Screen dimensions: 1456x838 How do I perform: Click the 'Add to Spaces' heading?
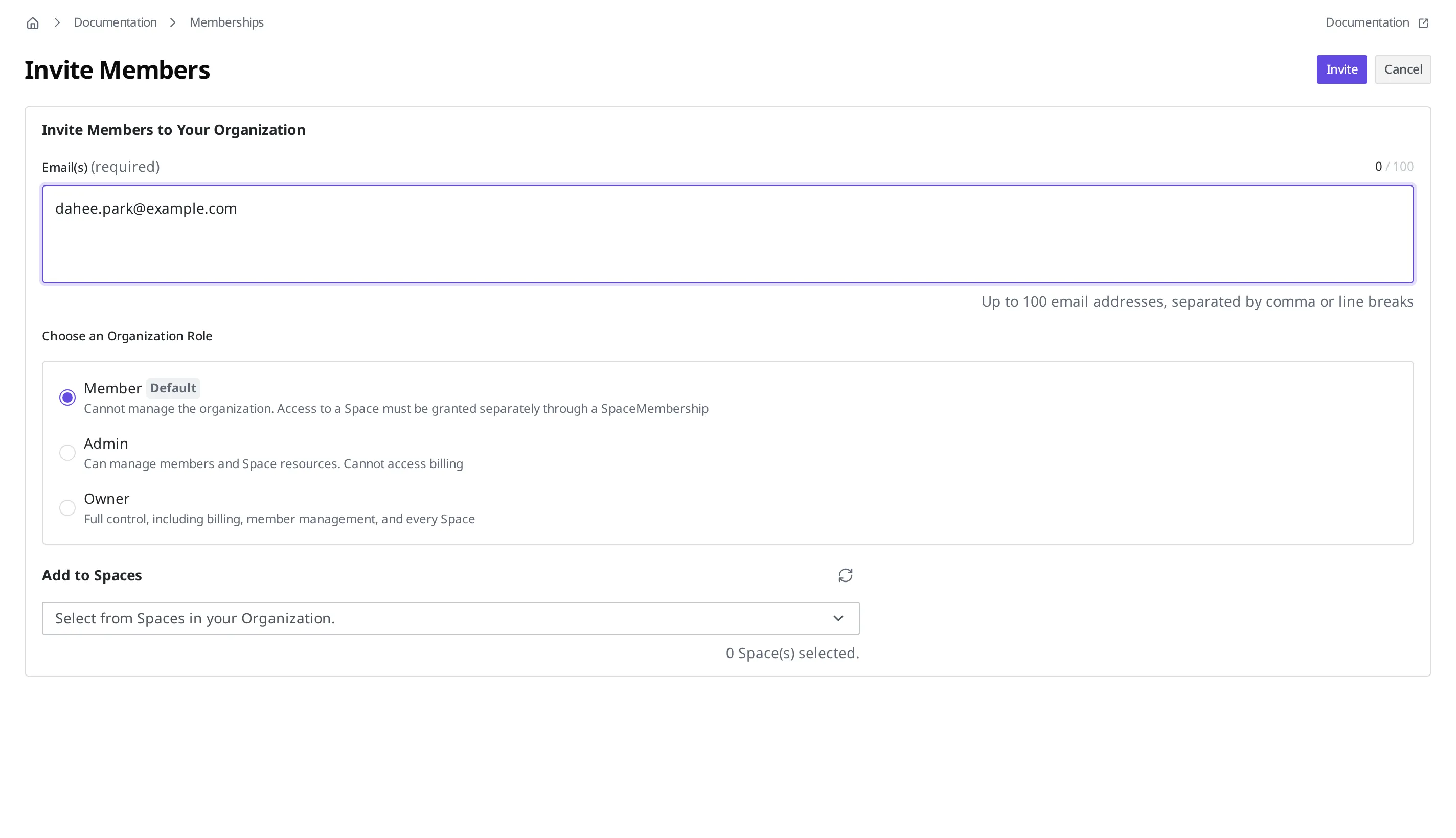pos(92,575)
